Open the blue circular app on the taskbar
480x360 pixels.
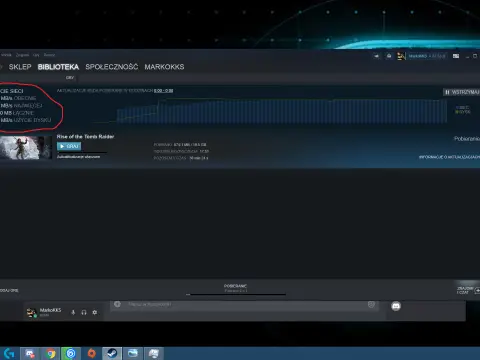(x=71, y=353)
